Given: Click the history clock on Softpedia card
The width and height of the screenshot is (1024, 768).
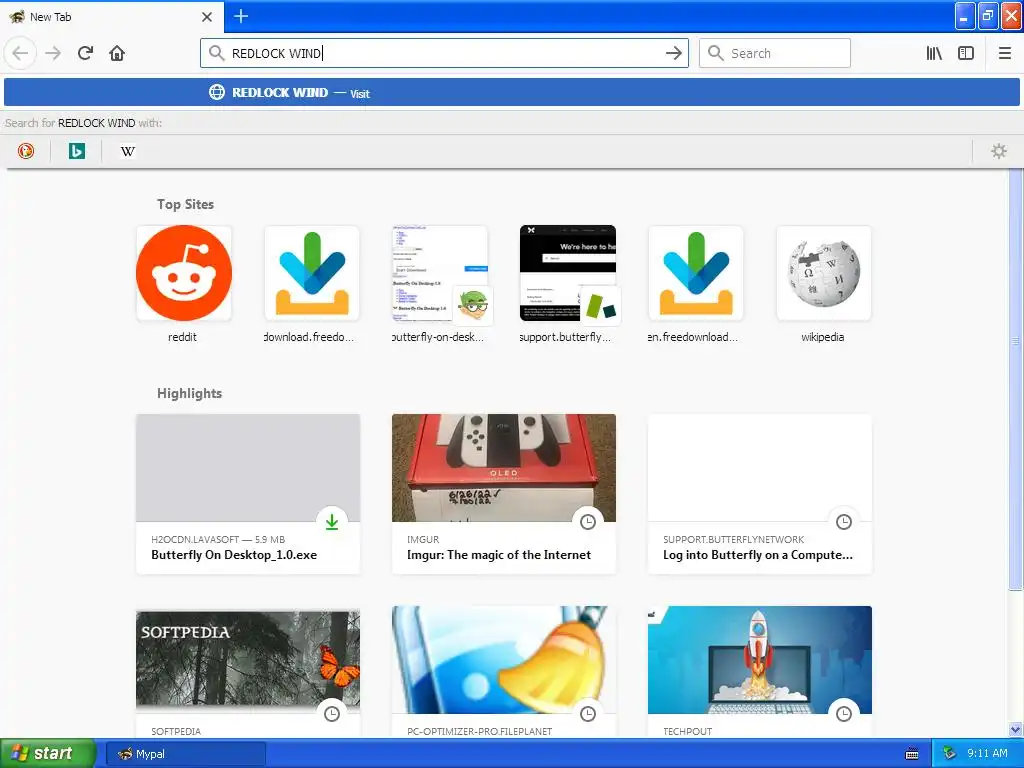Looking at the screenshot, I should (x=332, y=713).
